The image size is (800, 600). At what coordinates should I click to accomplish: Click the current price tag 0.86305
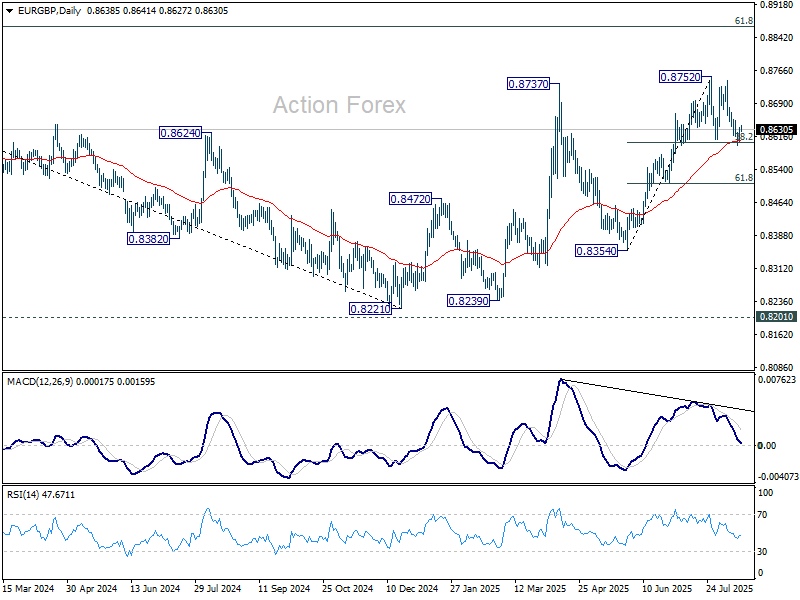click(x=777, y=130)
